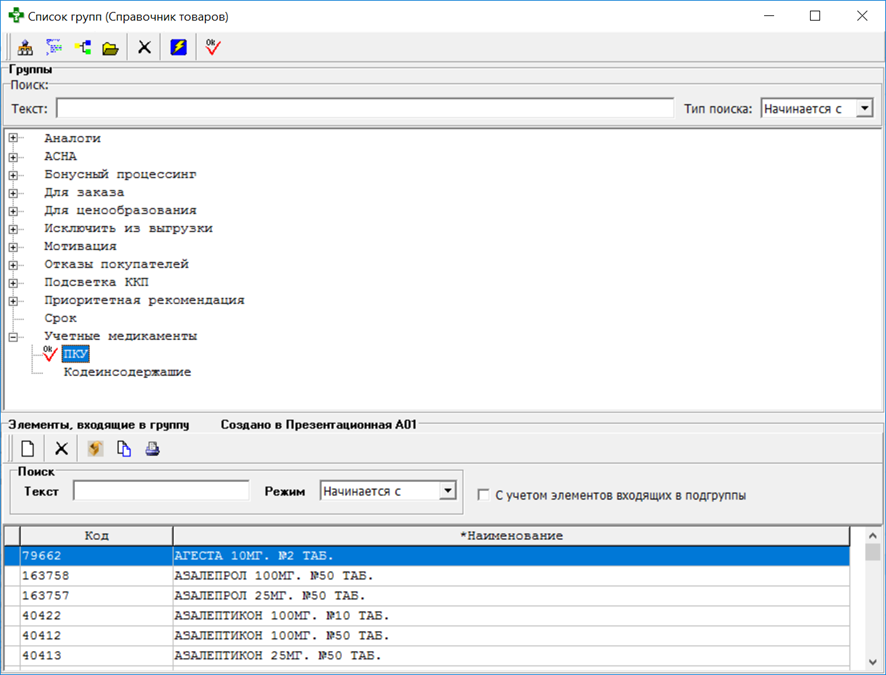The width and height of the screenshot is (886, 675).
Task: Select the row 'АЗАЛЕПТИКОН 100МГ. №50 ТАБ.'
Action: (427, 635)
